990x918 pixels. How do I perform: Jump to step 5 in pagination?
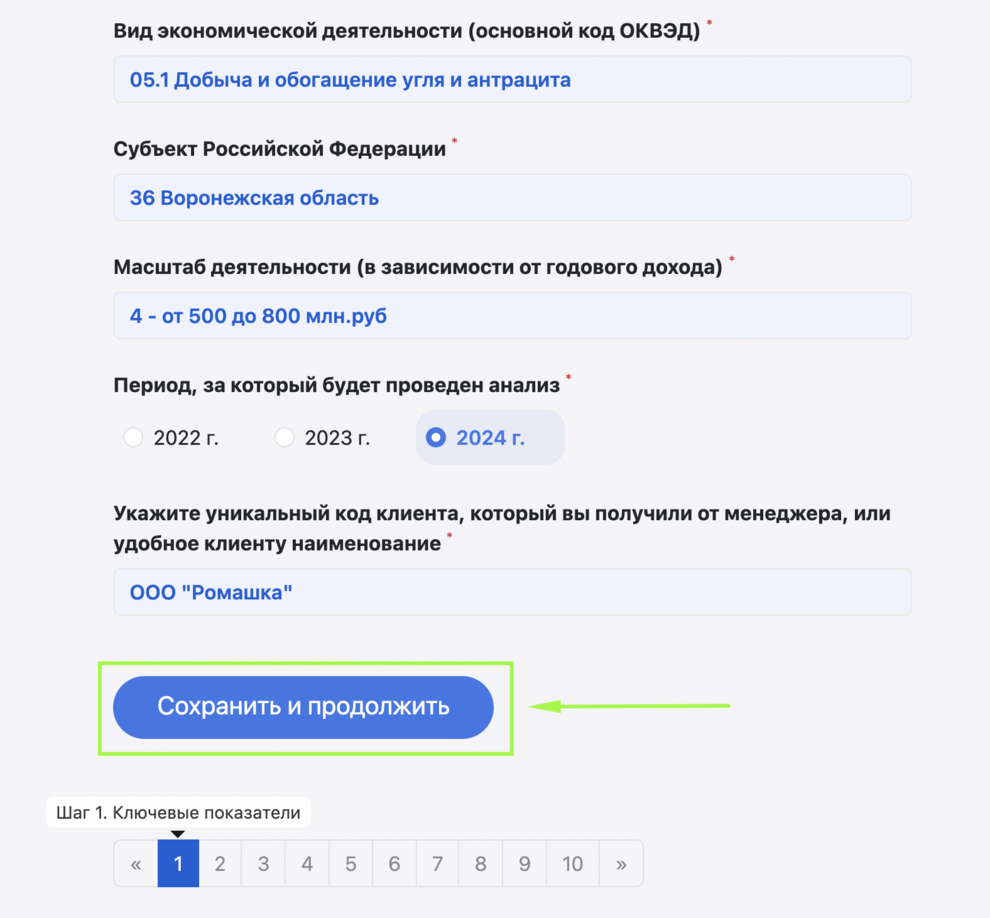point(350,863)
